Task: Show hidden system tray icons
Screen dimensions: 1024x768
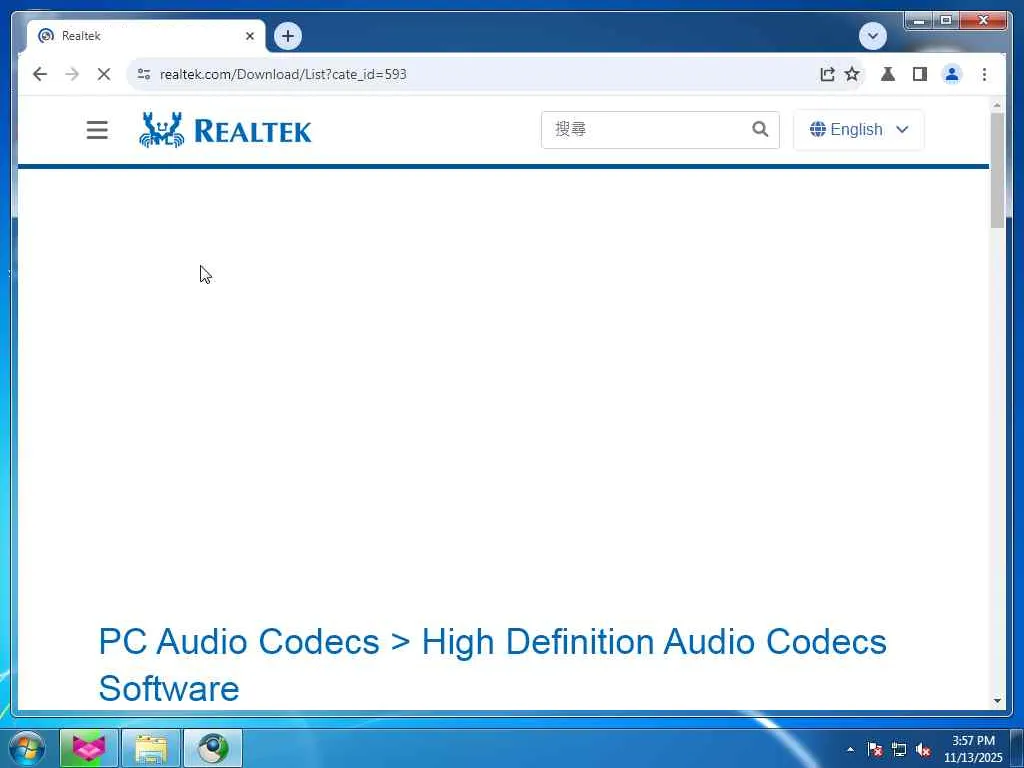Action: [850, 749]
